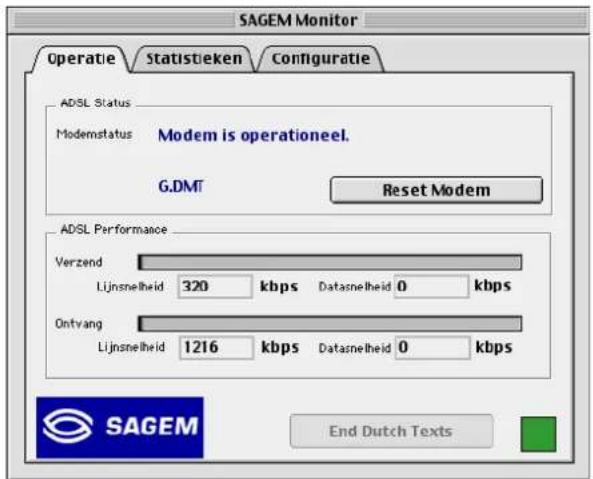Screen dimensions: 593x479
Task: Click the 'Modem is operationeel.' status text
Action: (253, 135)
